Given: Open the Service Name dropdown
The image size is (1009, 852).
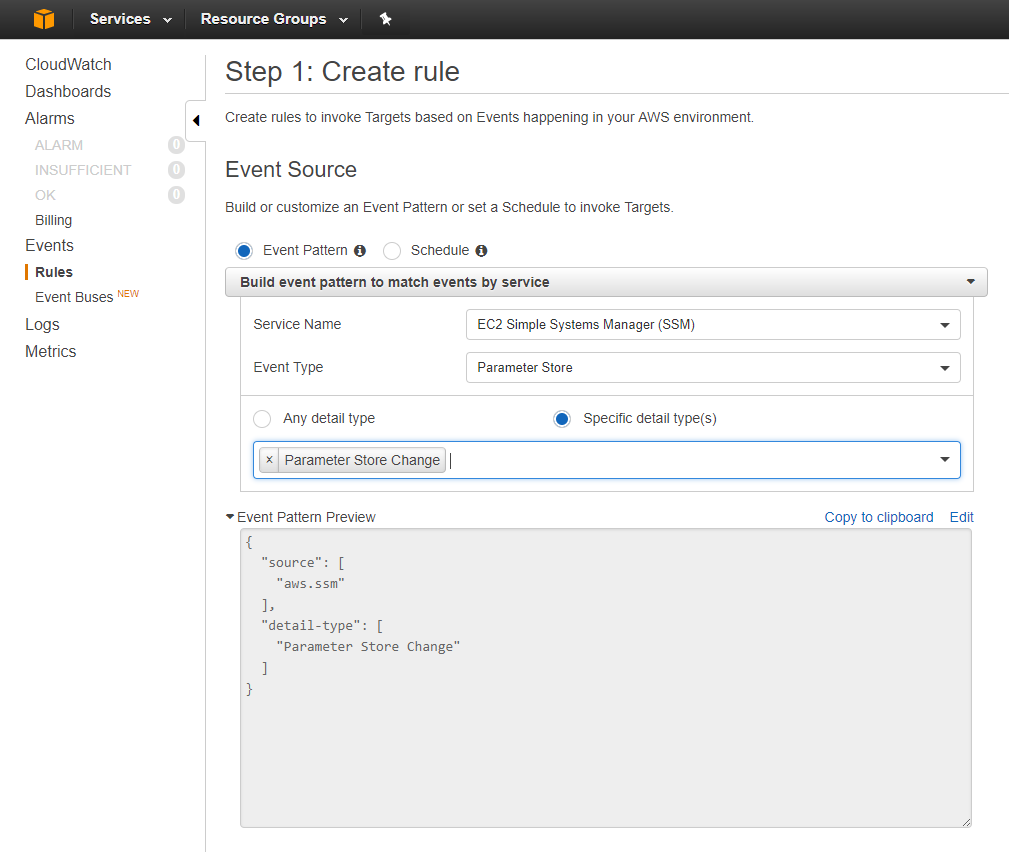Looking at the screenshot, I should point(712,325).
